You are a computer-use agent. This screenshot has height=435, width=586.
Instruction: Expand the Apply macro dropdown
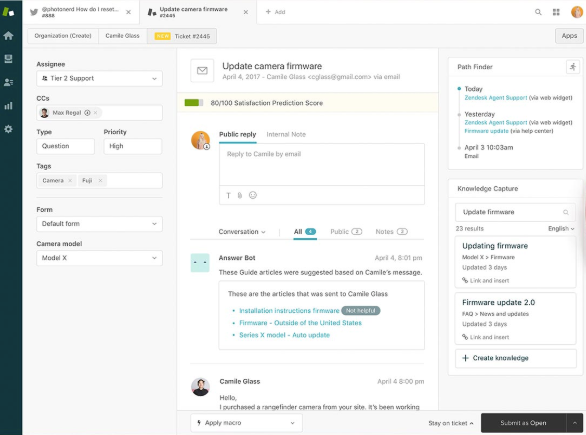click(246, 423)
